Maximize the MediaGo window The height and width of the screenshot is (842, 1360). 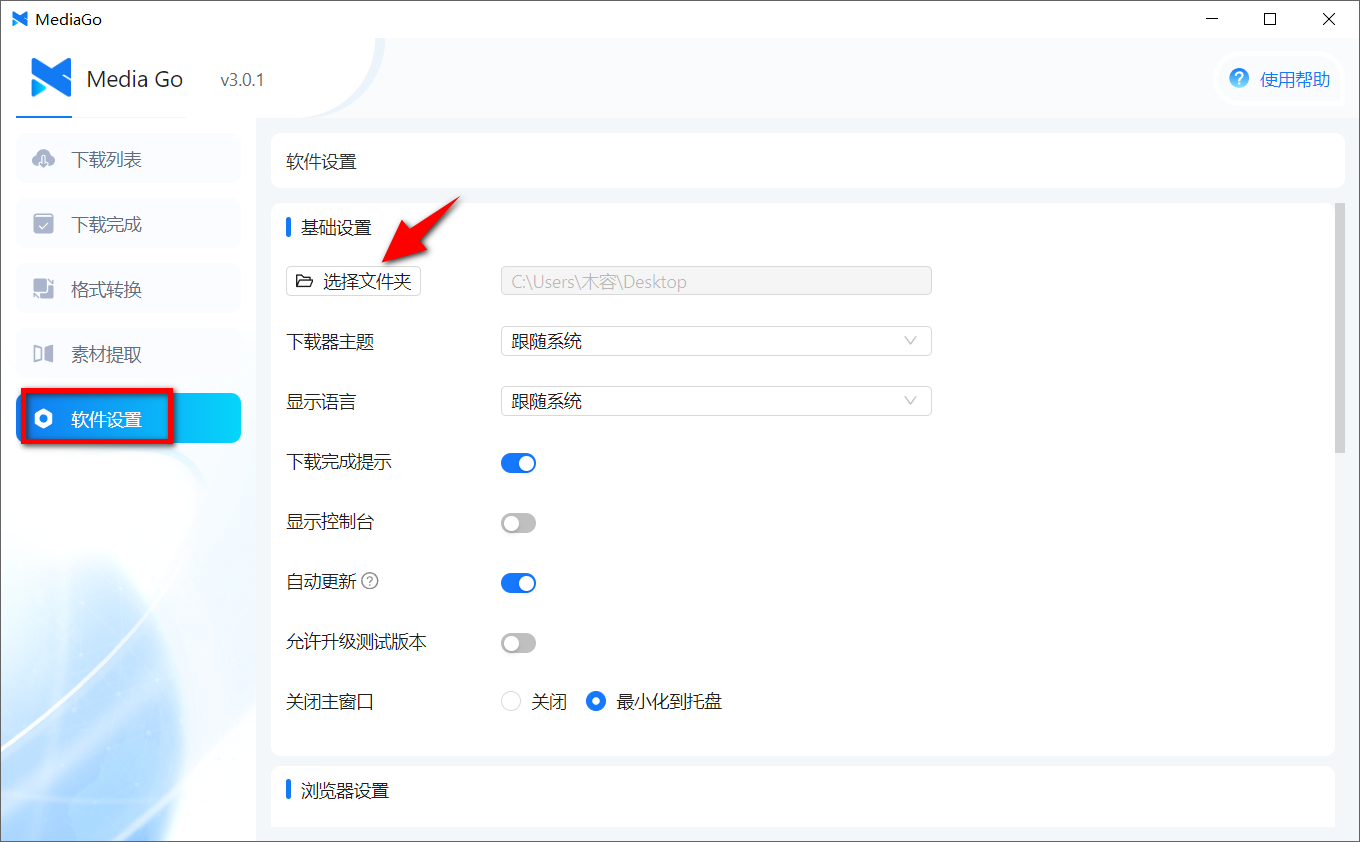click(1270, 19)
